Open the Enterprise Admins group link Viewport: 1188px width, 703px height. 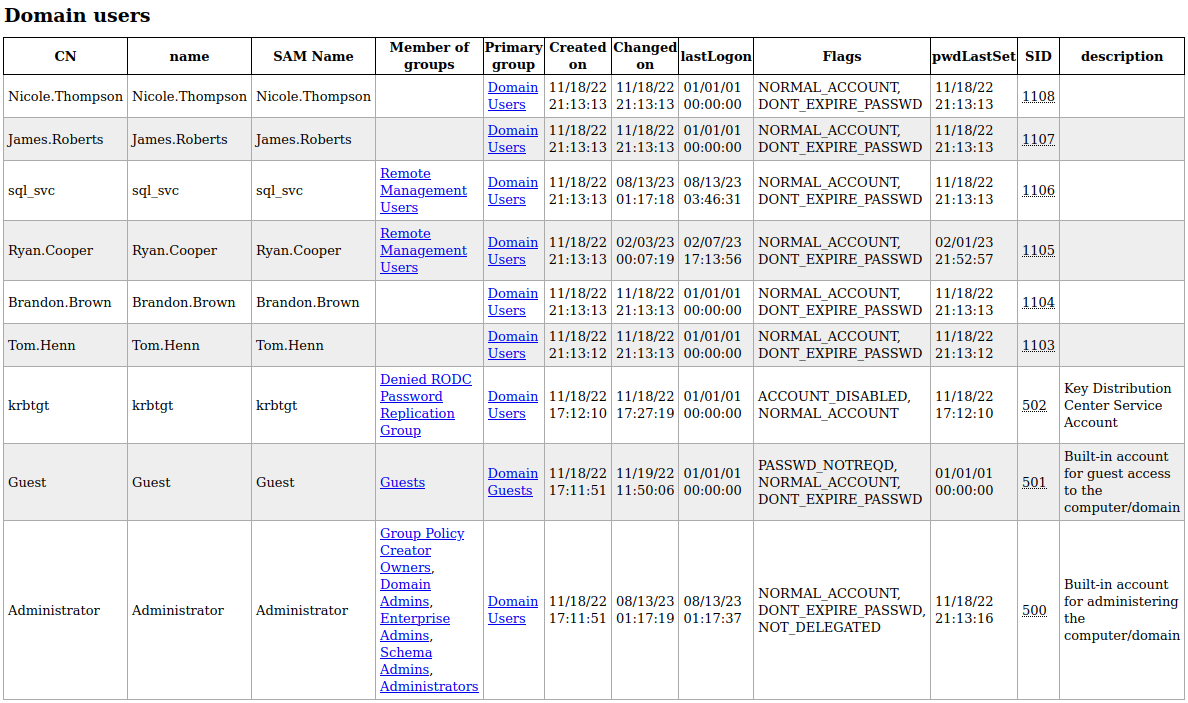pyautogui.click(x=414, y=627)
